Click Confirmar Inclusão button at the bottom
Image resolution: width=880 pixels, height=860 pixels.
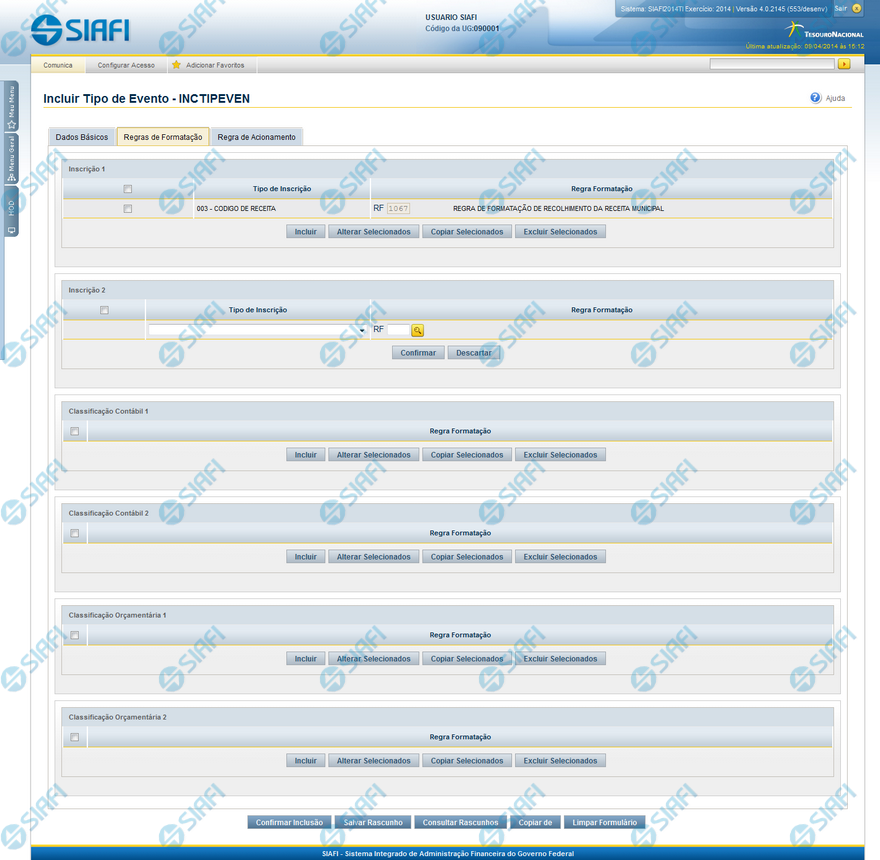coord(289,822)
